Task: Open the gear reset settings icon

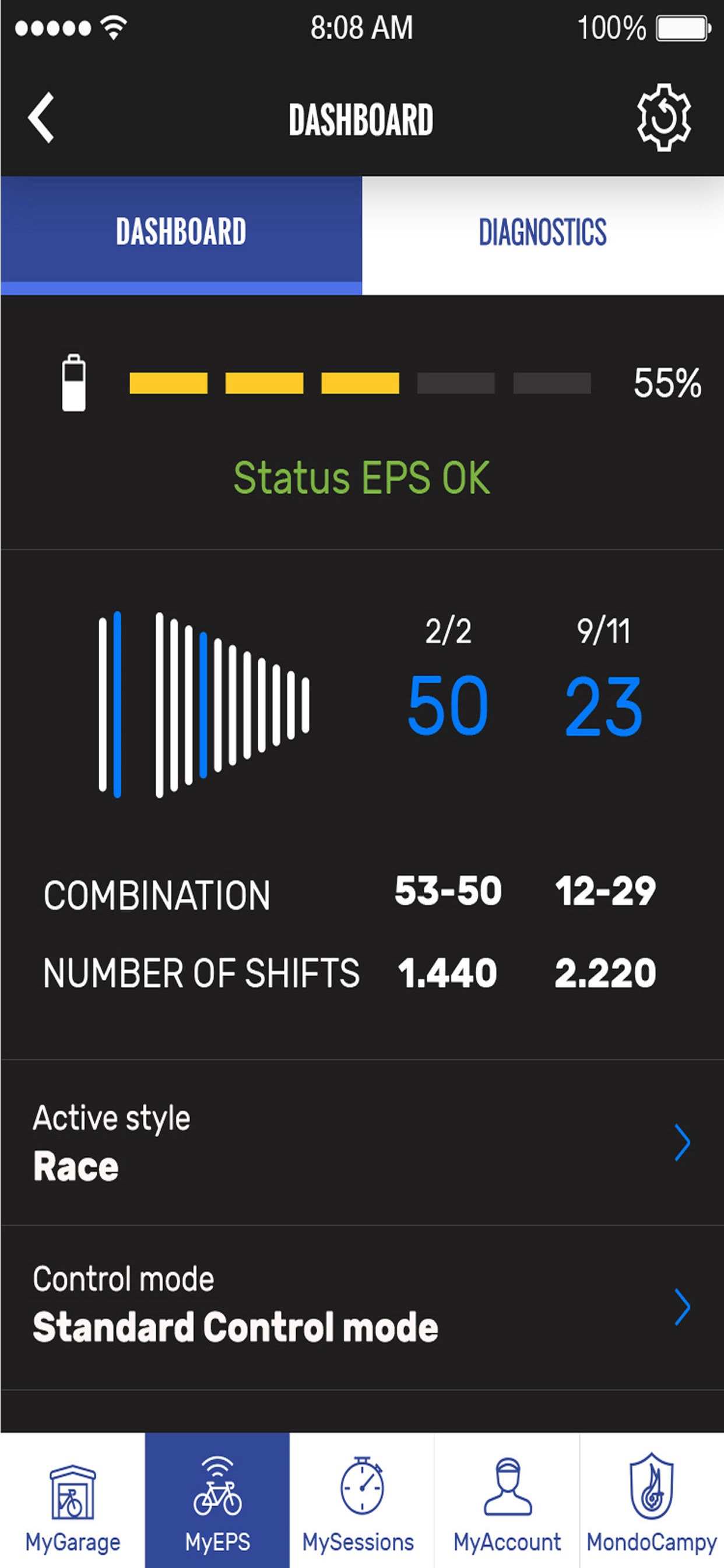Action: pos(663,117)
